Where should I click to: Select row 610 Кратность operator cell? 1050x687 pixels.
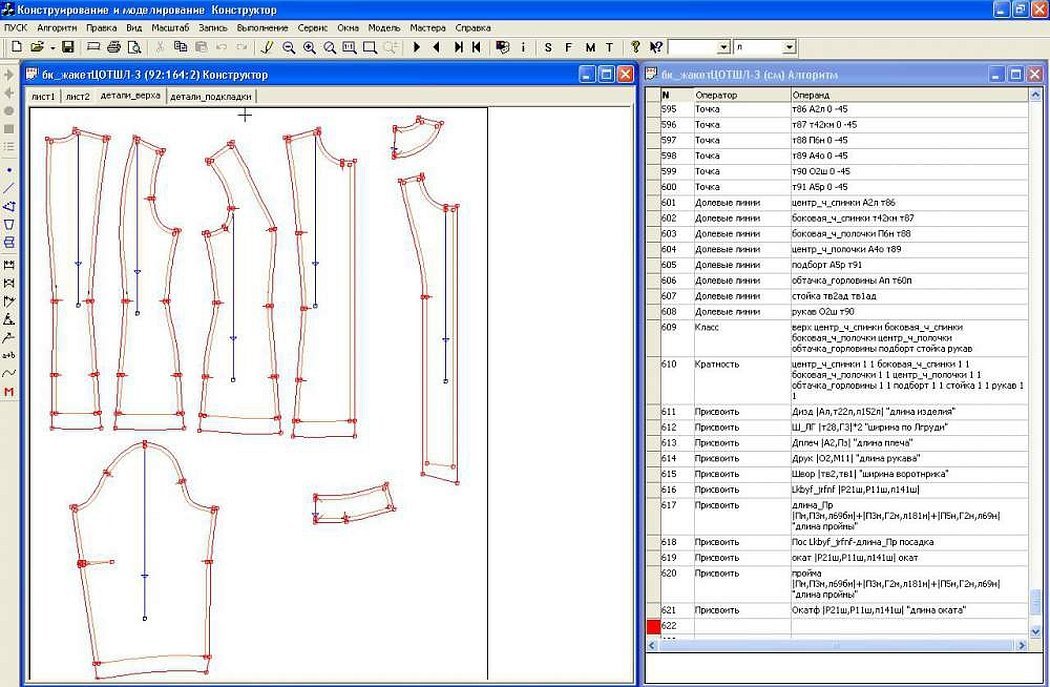741,380
